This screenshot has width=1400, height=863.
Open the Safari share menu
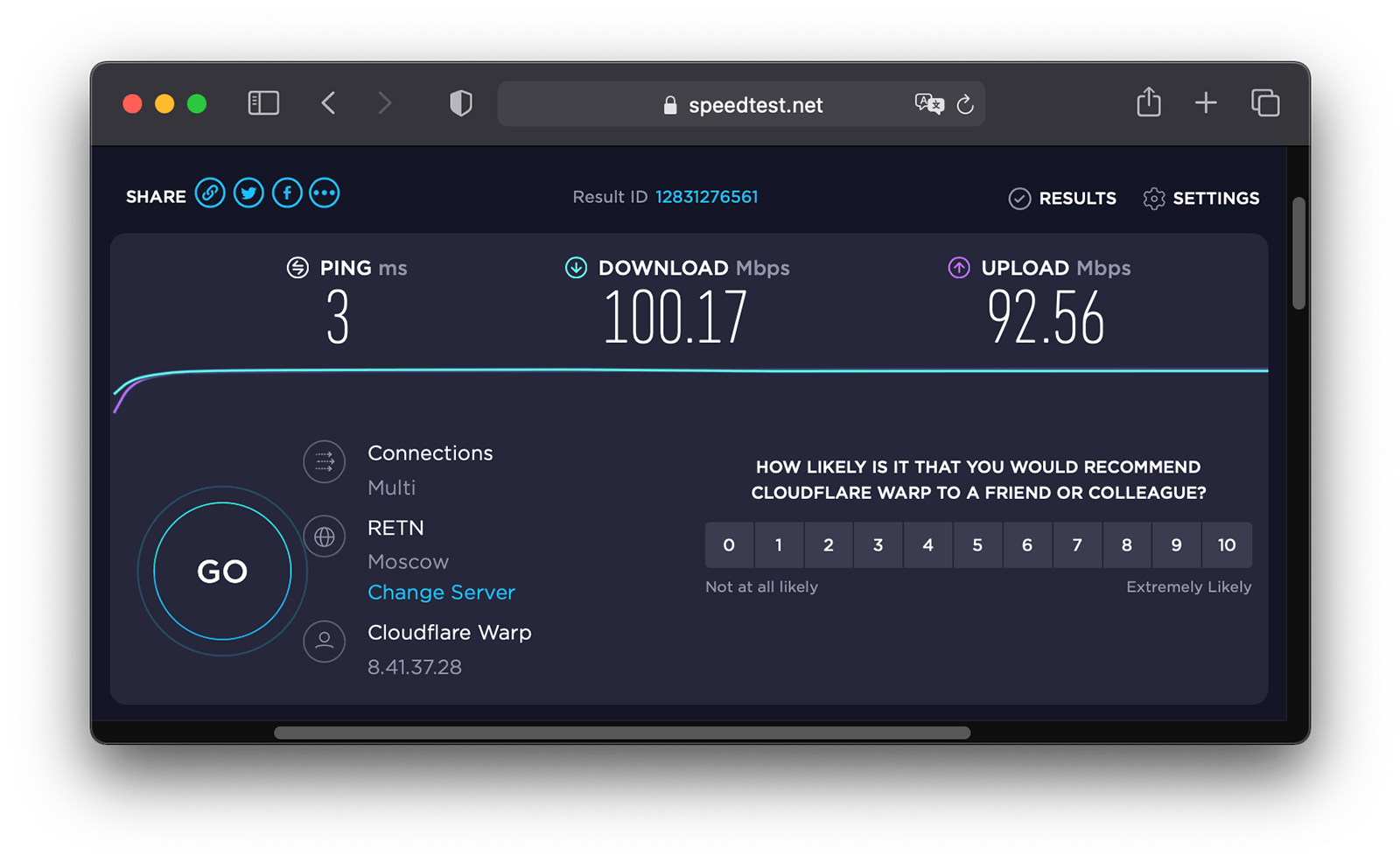1149,102
